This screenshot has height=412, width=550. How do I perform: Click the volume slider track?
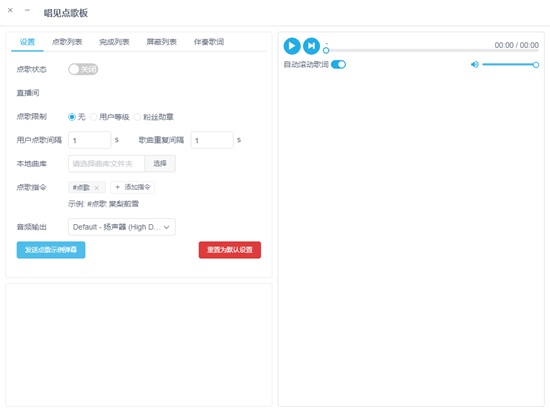[509, 65]
